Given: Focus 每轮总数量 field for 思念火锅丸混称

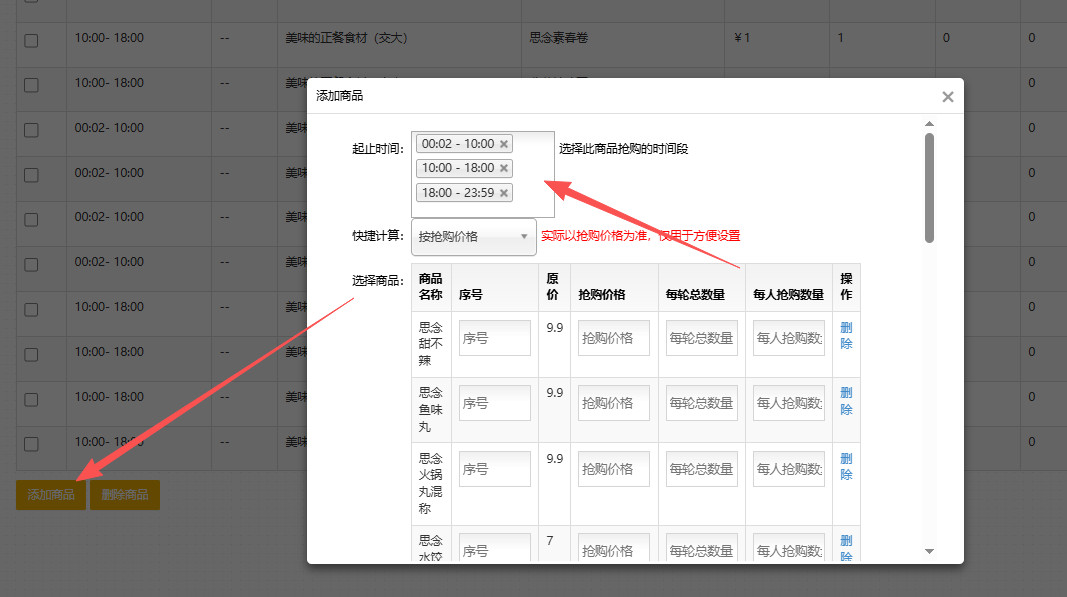Looking at the screenshot, I should click(702, 469).
